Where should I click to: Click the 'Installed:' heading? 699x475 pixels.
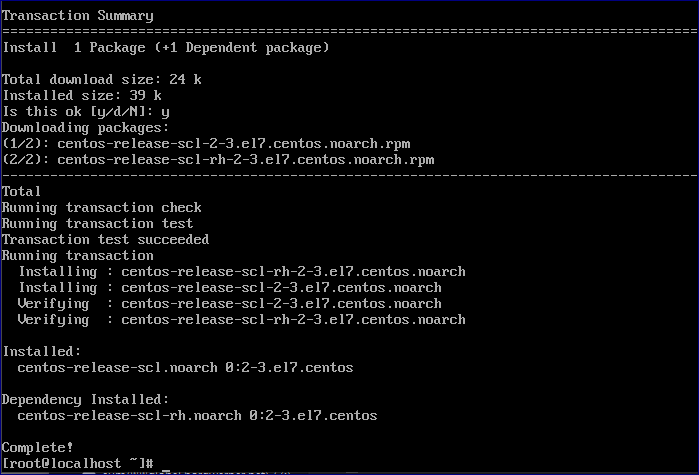pos(41,352)
